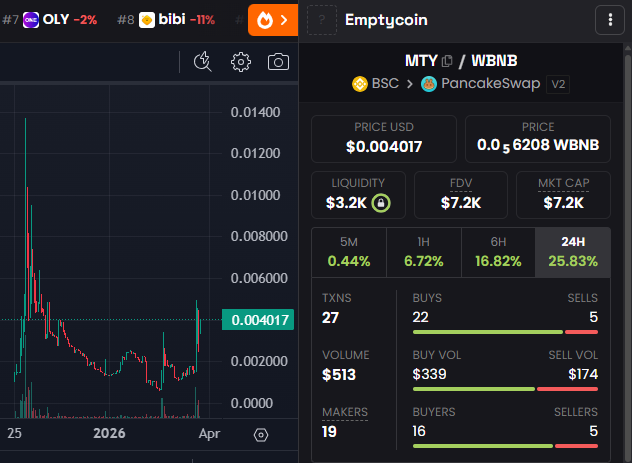Click the Emptycoin placeholder token image
Viewport: 632px width, 463px height.
coord(322,20)
